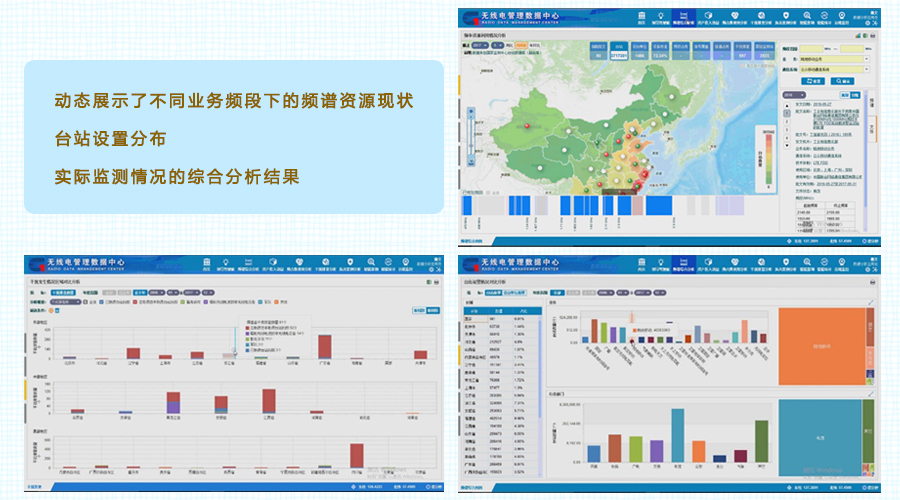This screenshot has height=500, width=900.
Task: Click the 重置 reset button in the map query panel
Action: pyautogui.click(x=812, y=81)
